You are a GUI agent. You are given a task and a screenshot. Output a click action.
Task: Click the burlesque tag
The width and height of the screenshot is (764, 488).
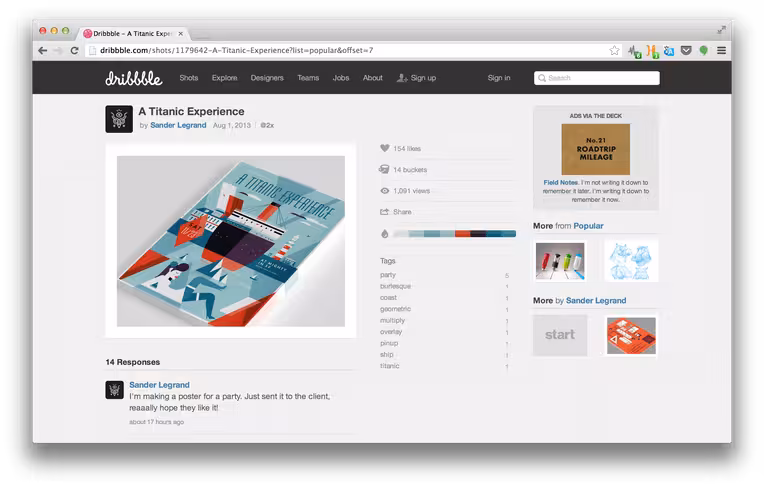(395, 286)
